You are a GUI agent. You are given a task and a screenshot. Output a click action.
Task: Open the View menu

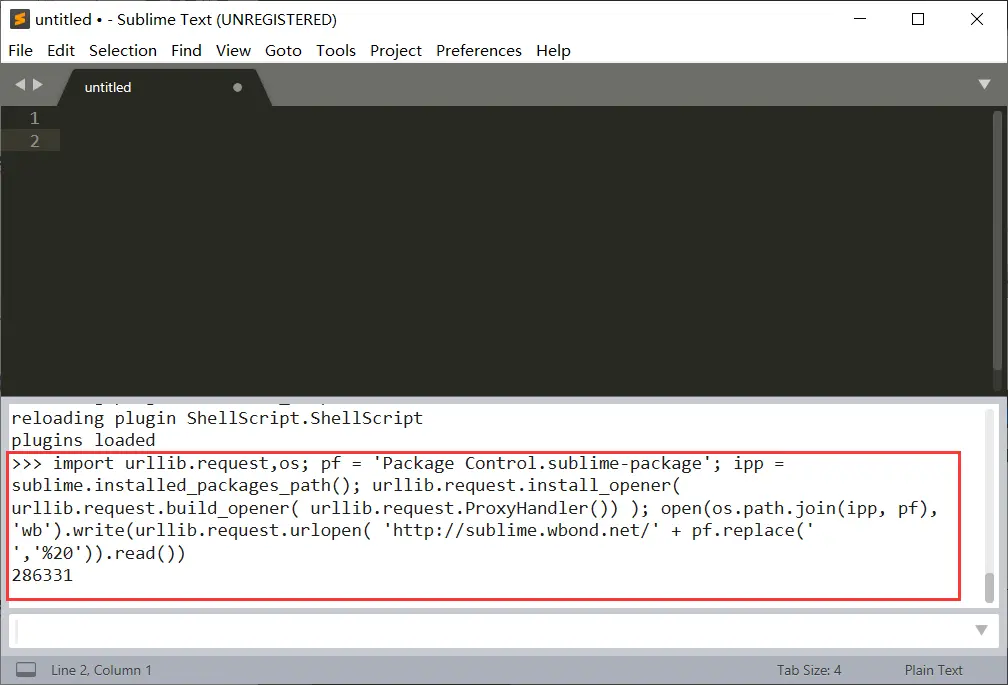pos(233,50)
